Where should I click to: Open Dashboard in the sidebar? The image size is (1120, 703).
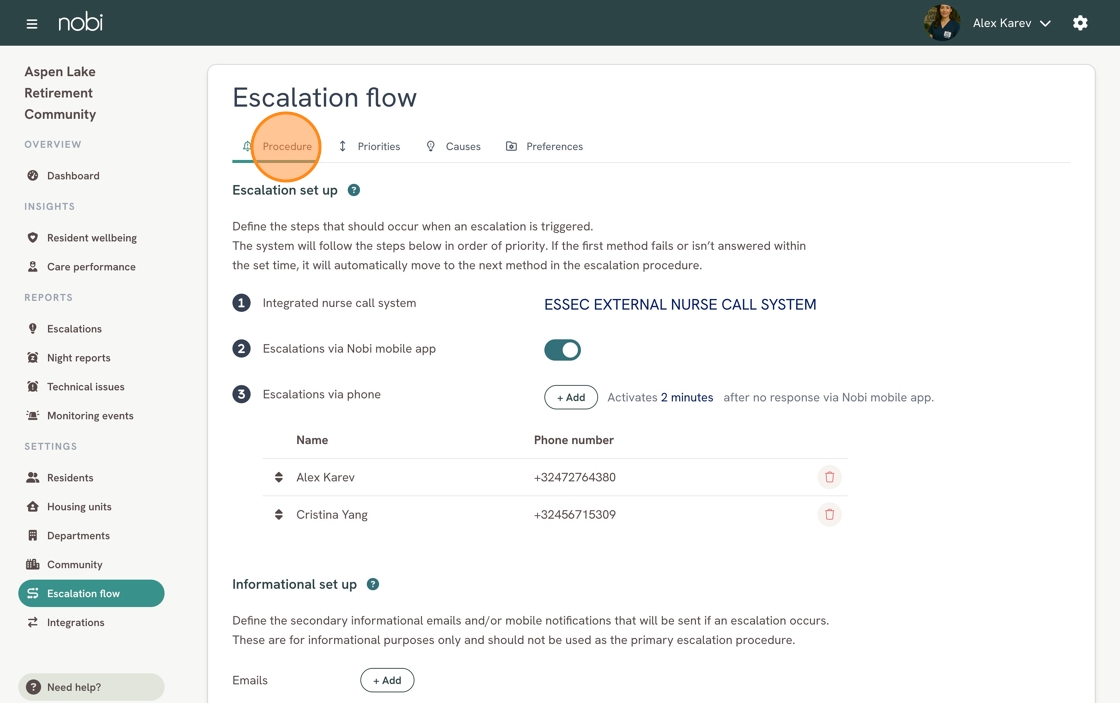point(73,176)
